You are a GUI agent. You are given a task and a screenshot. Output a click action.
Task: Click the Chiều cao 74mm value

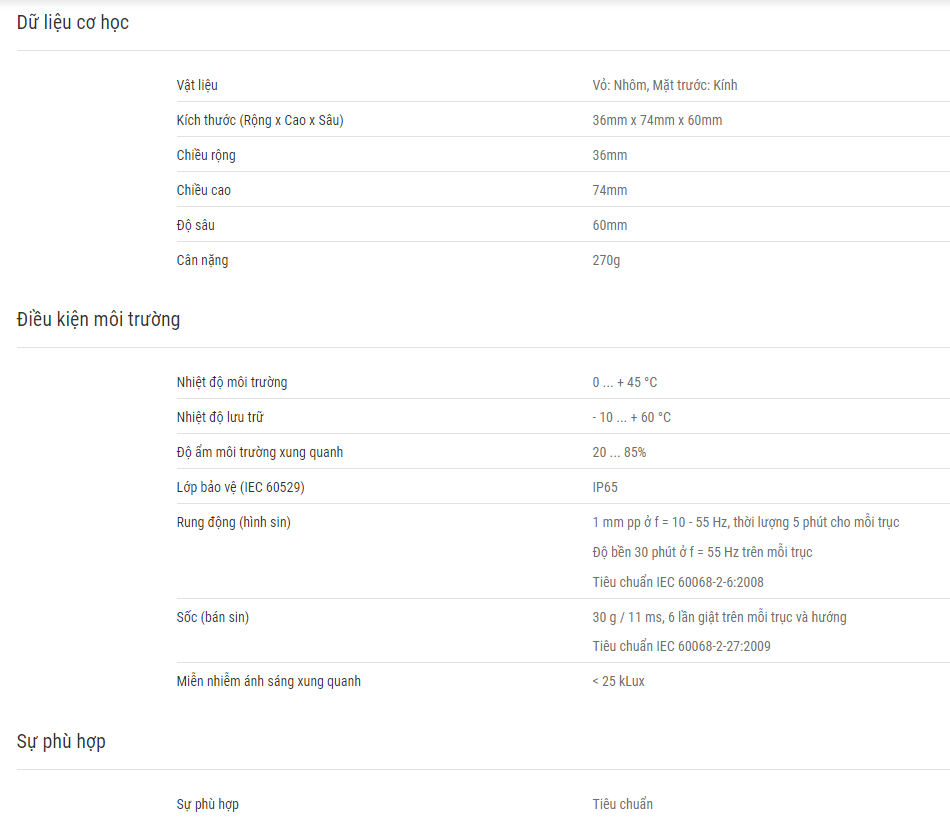coord(610,190)
